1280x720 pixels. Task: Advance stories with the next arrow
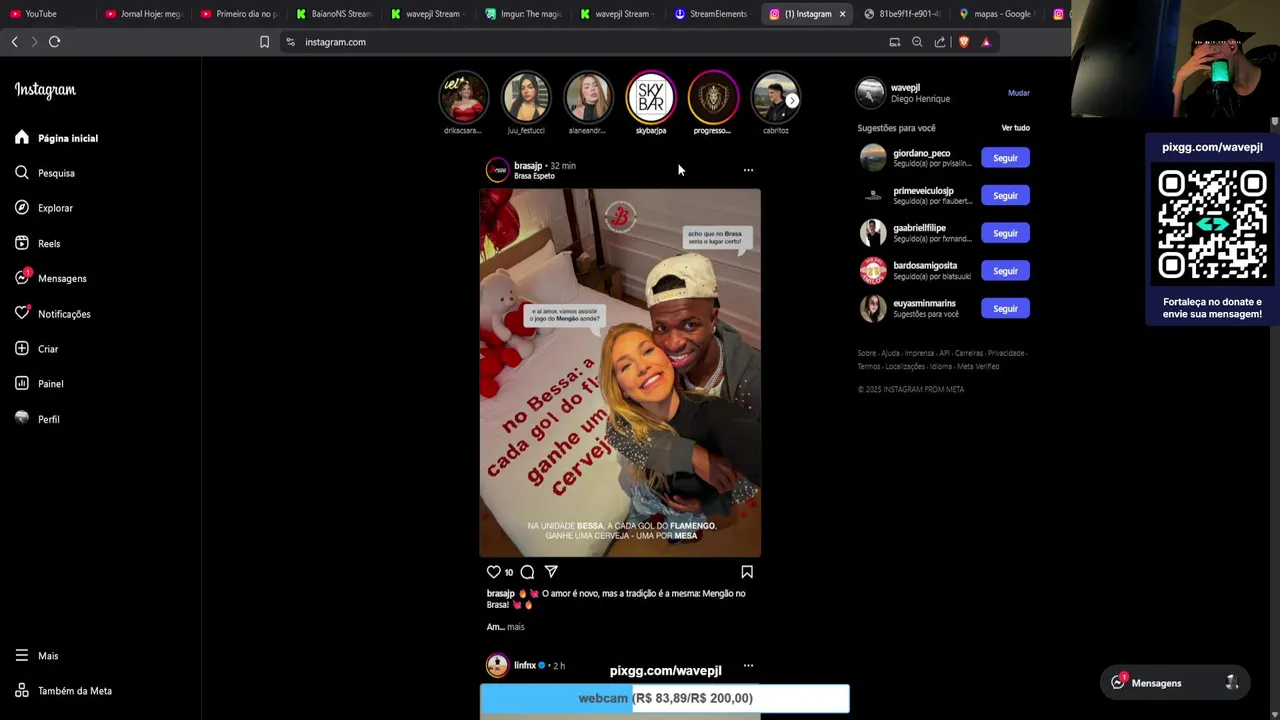(x=792, y=100)
